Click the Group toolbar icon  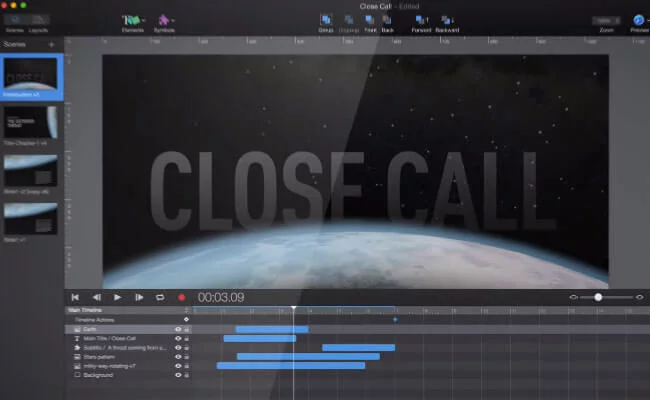tap(326, 20)
